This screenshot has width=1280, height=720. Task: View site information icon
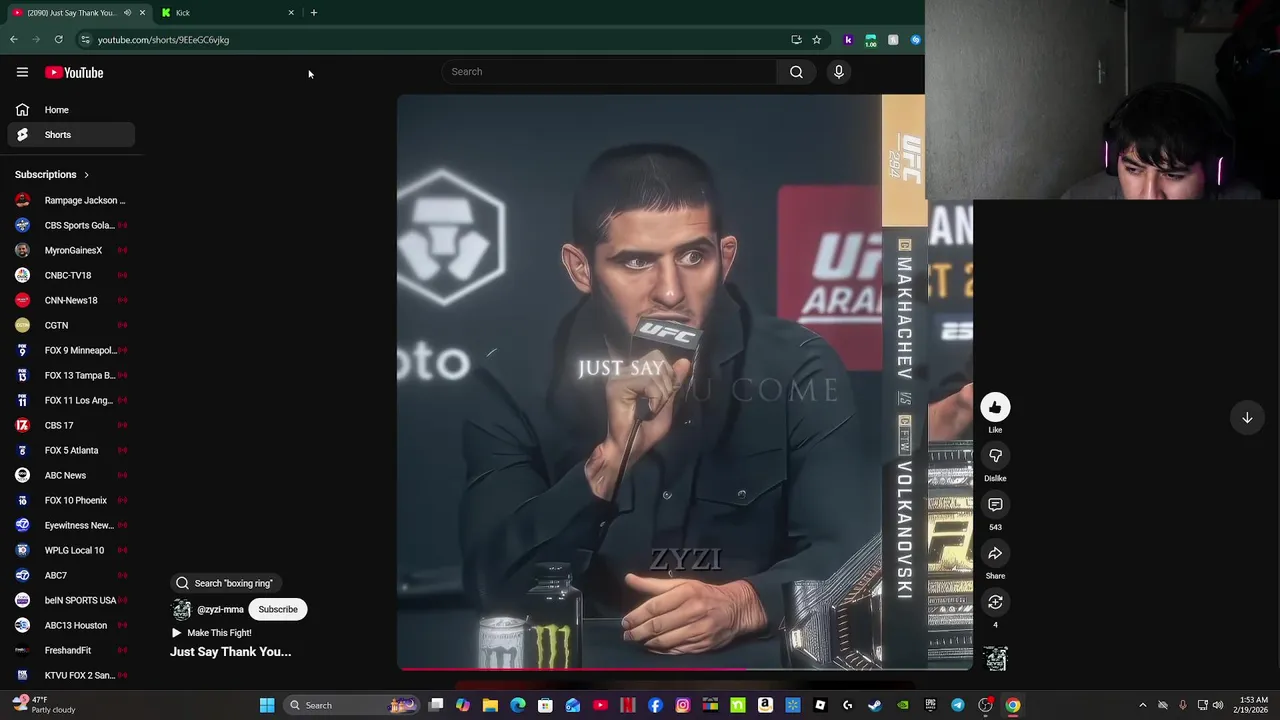click(85, 40)
